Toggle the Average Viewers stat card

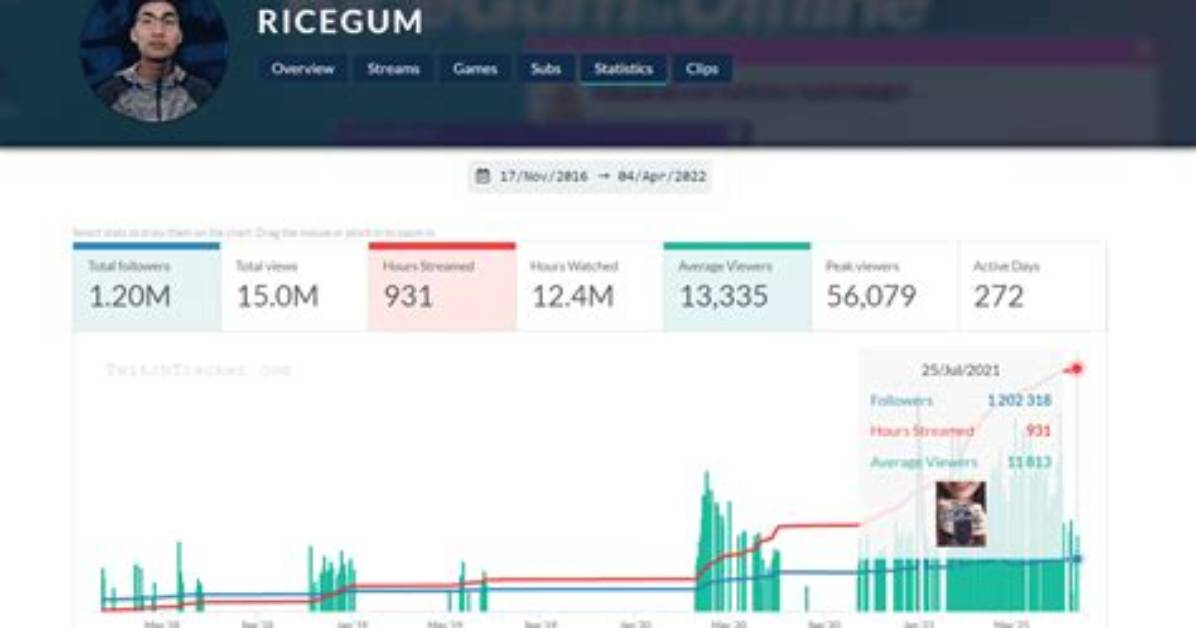(x=737, y=287)
